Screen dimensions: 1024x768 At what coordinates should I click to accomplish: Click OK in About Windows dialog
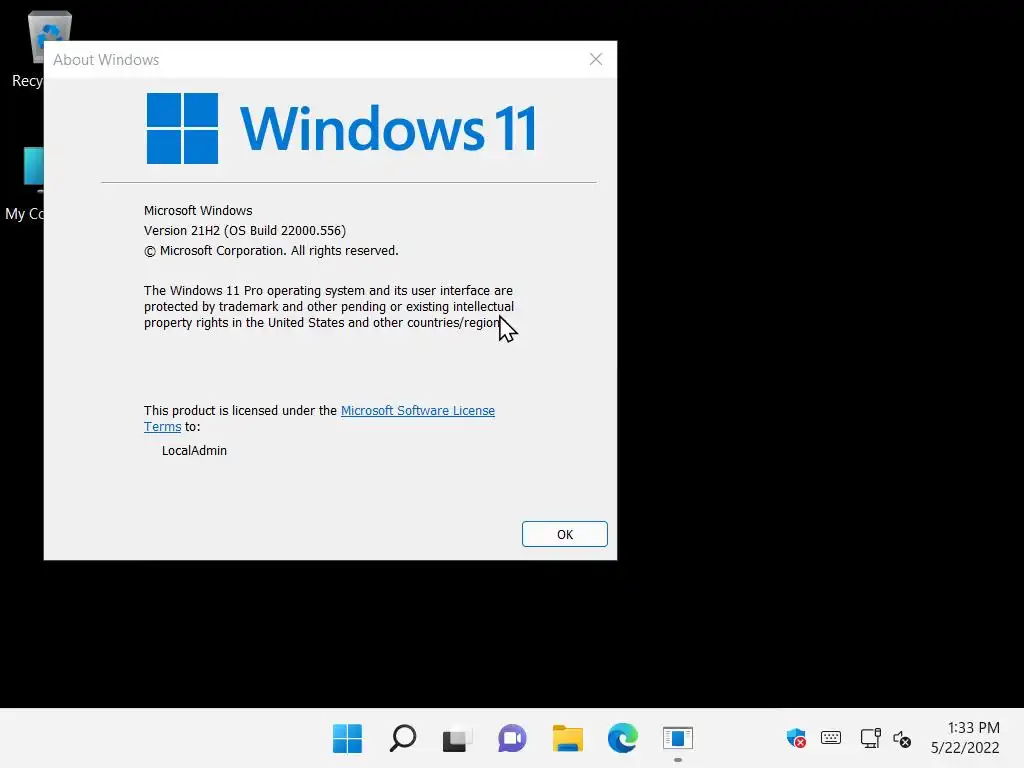point(564,534)
